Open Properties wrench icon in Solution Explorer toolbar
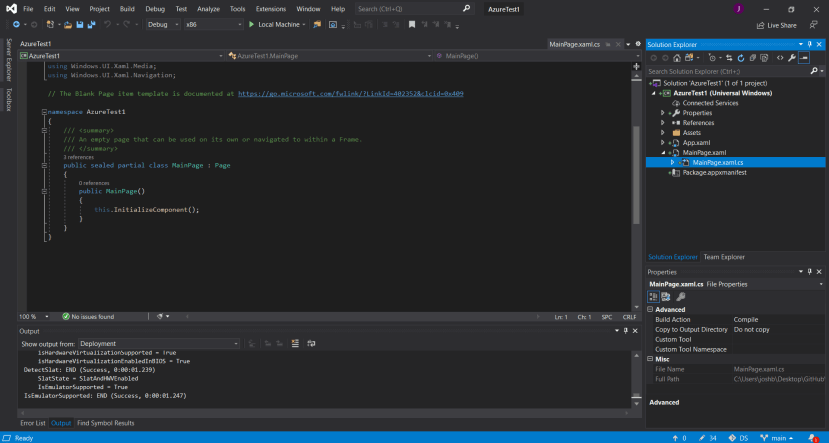Screen dimensions: 829x443 click(x=791, y=58)
